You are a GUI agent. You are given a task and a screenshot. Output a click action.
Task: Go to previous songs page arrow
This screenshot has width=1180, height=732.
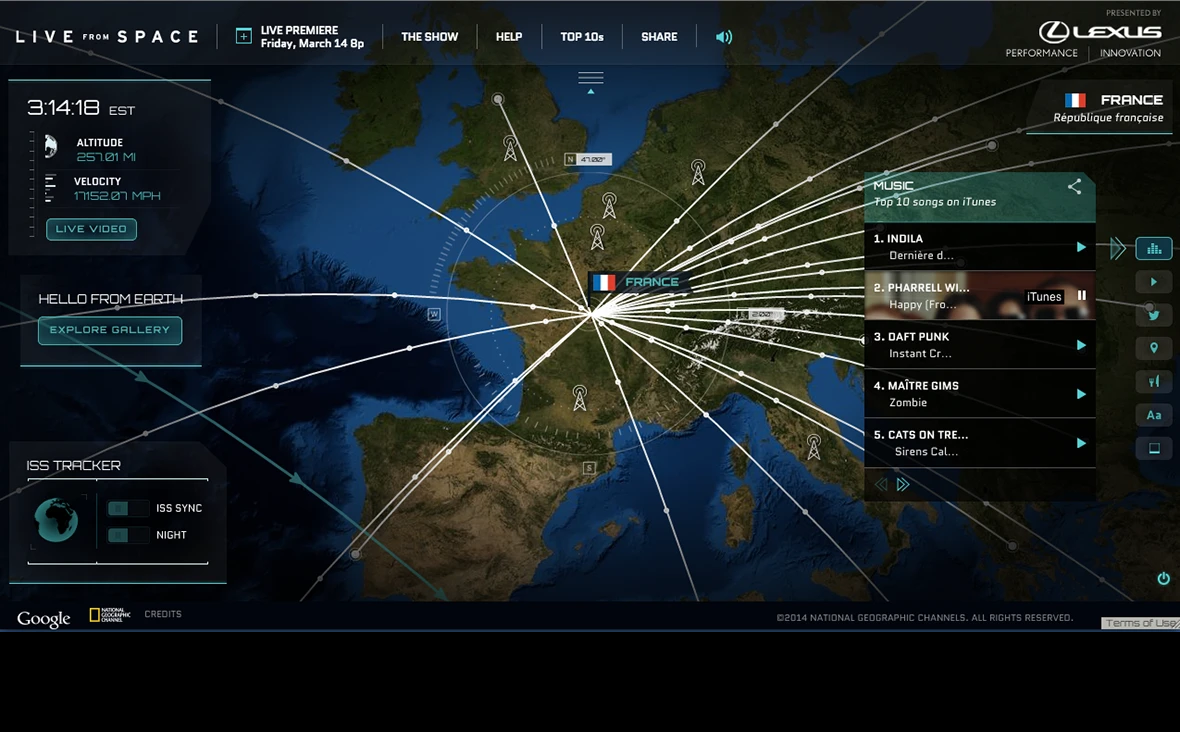click(x=881, y=484)
